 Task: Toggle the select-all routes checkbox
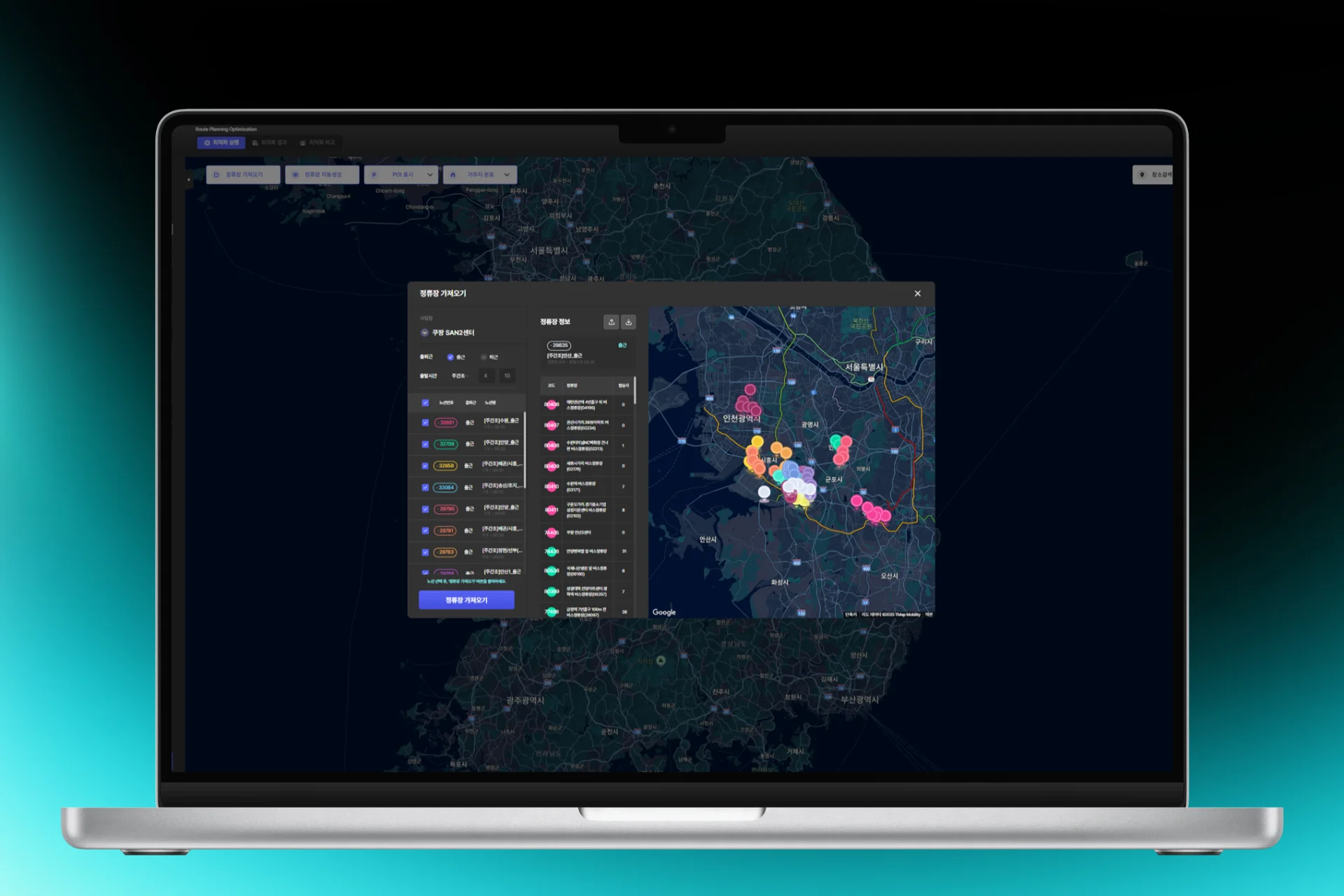point(426,402)
